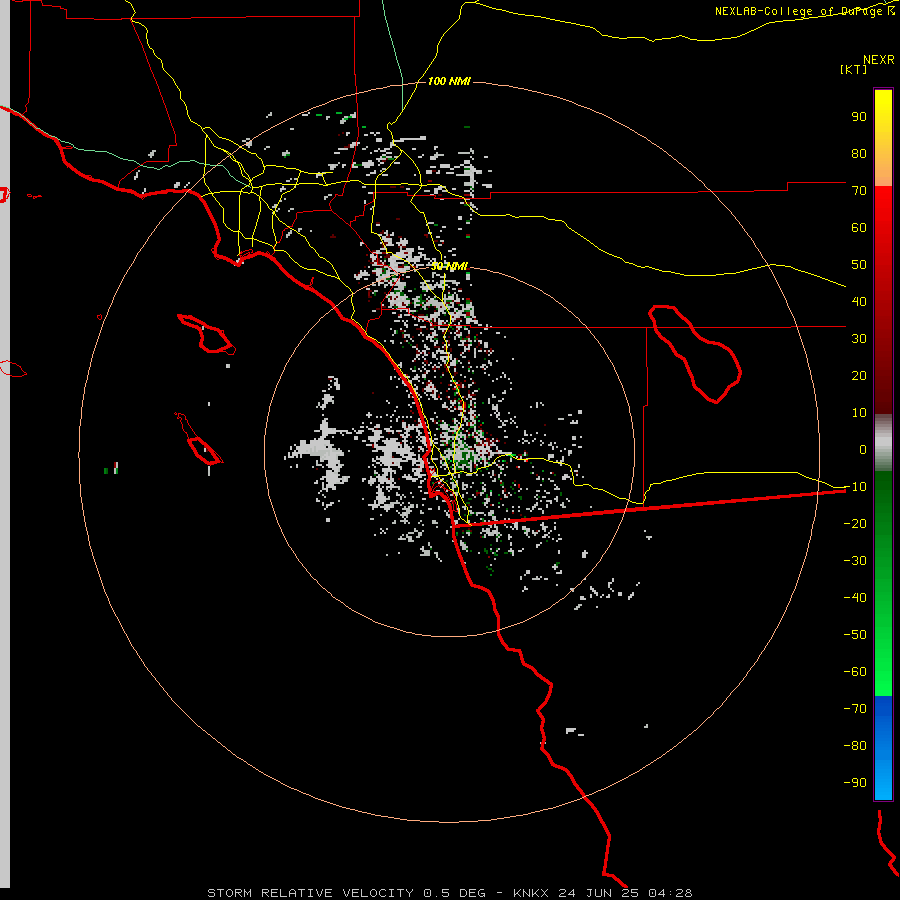The height and width of the screenshot is (900, 900).
Task: Click the -90 value on the velocity scale
Action: 855,783
